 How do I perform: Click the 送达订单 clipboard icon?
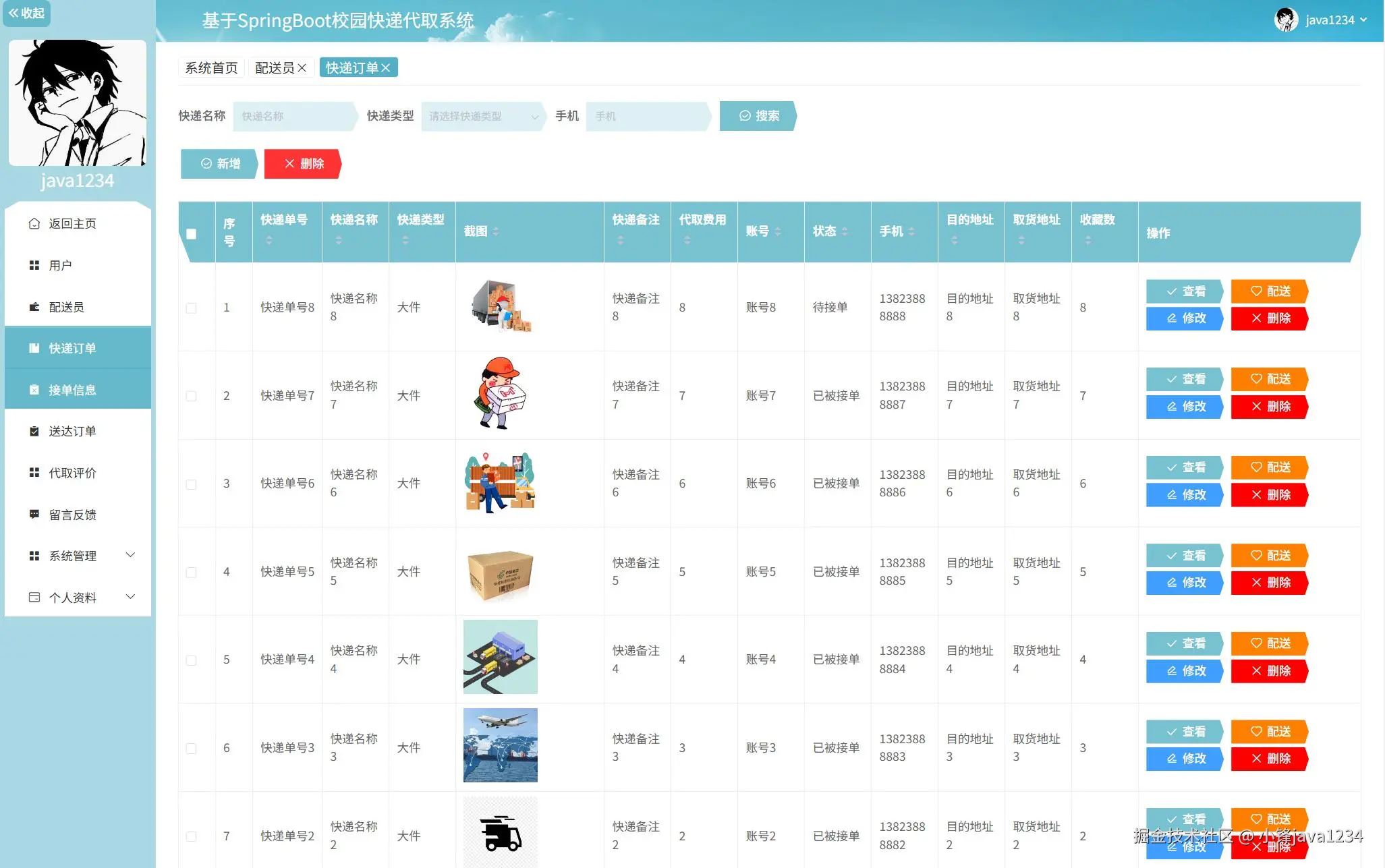tap(34, 431)
